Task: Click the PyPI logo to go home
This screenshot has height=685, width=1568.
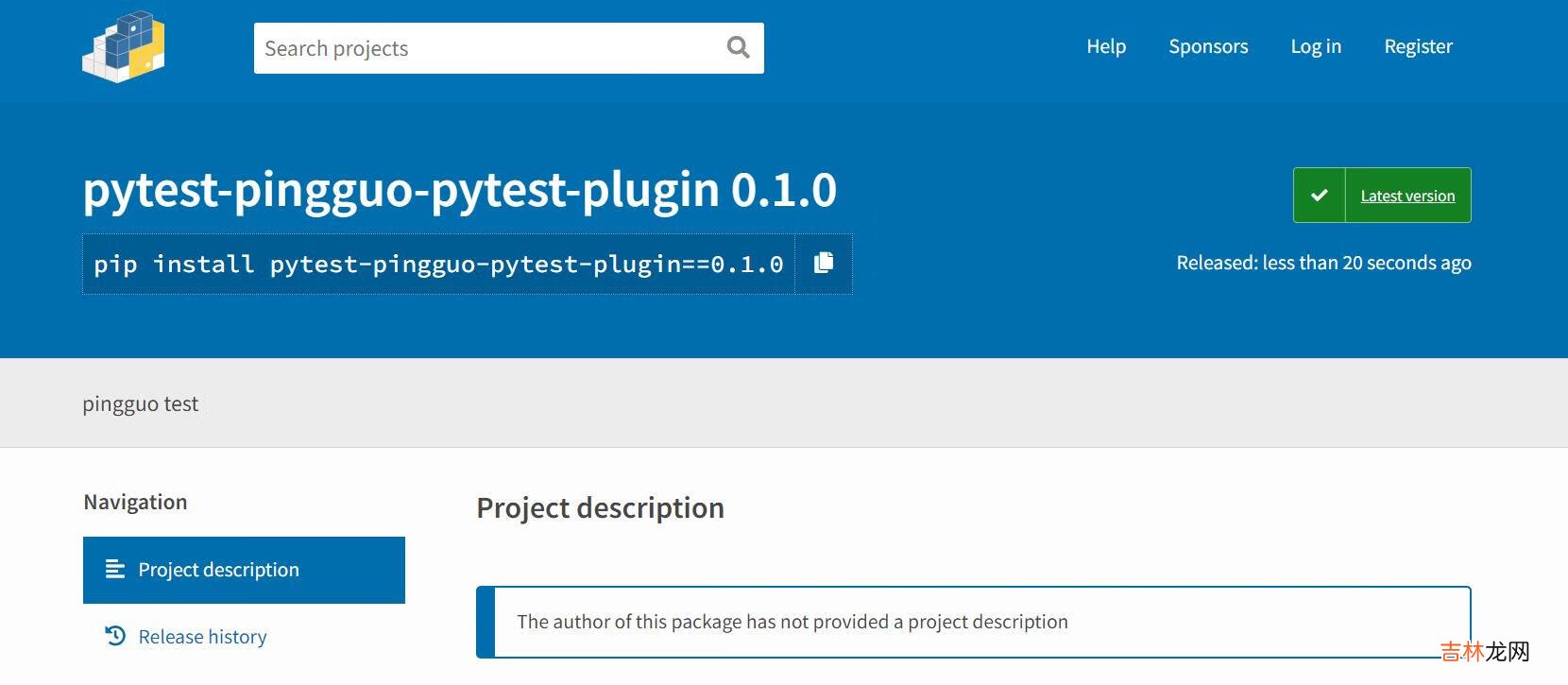Action: pyautogui.click(x=124, y=47)
